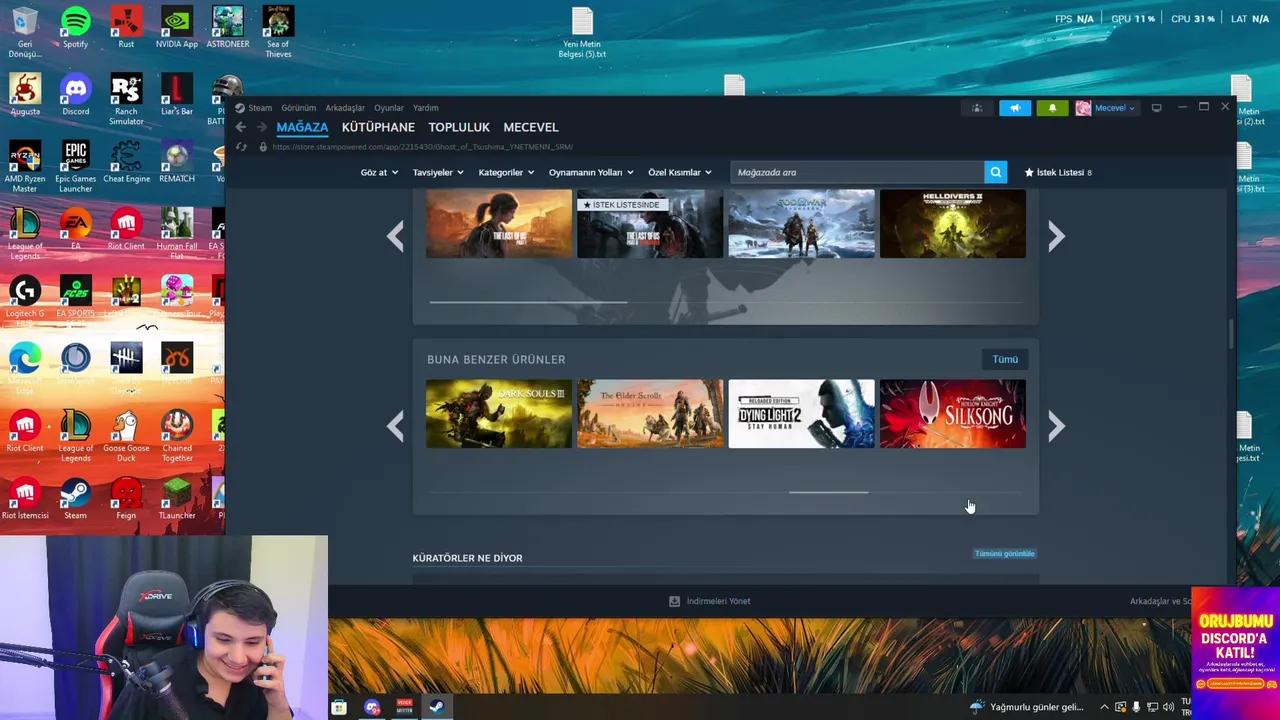Open Discord desktop shortcut

tap(75, 95)
